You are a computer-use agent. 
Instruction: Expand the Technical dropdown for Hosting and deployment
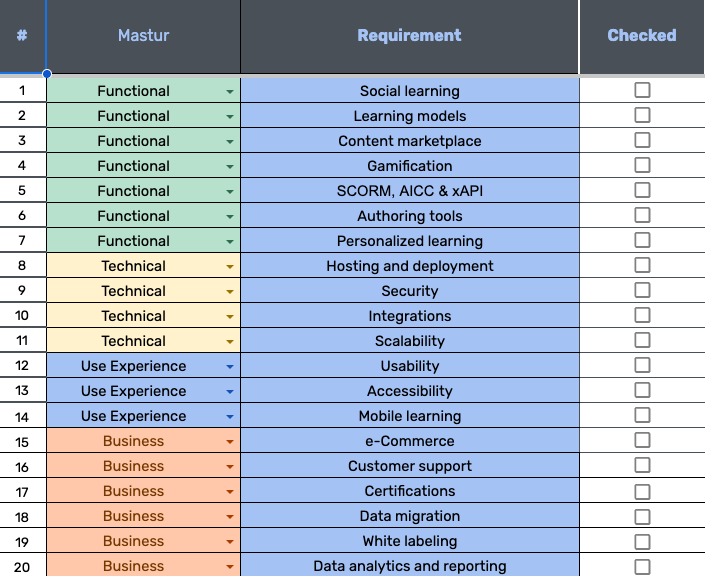[x=230, y=266]
